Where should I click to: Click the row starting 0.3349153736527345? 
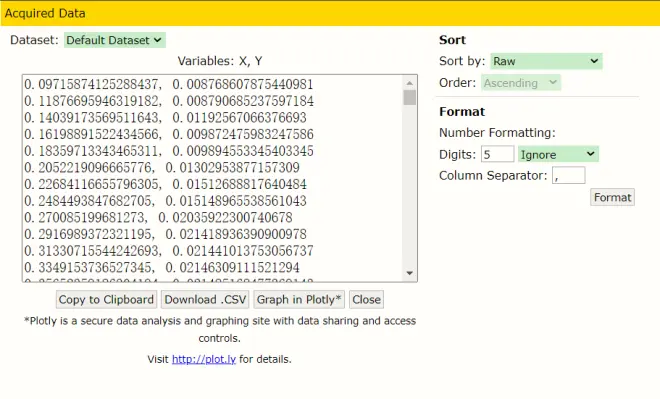pyautogui.click(x=162, y=268)
